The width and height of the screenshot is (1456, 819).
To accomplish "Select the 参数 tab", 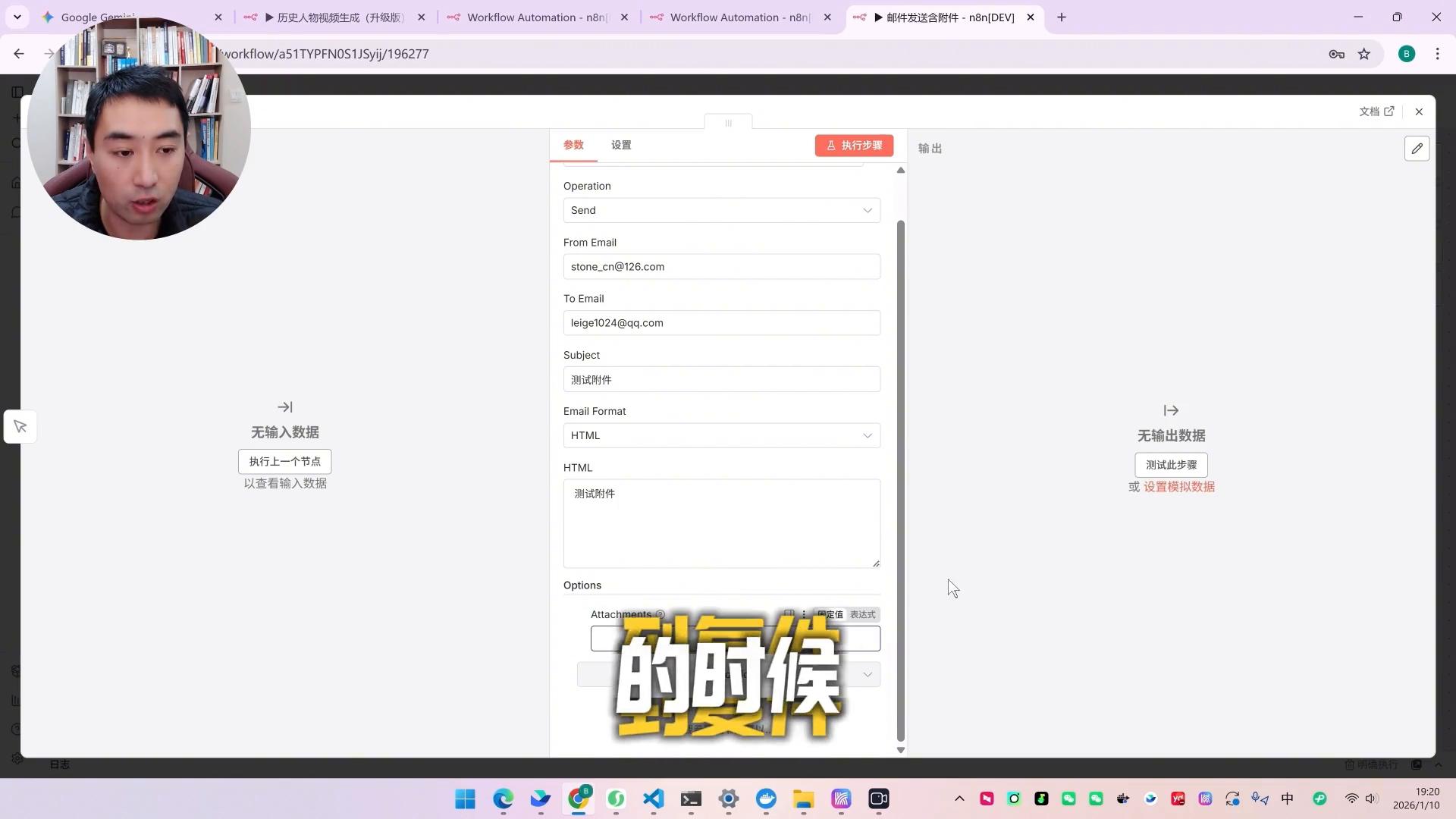I will pos(573,145).
